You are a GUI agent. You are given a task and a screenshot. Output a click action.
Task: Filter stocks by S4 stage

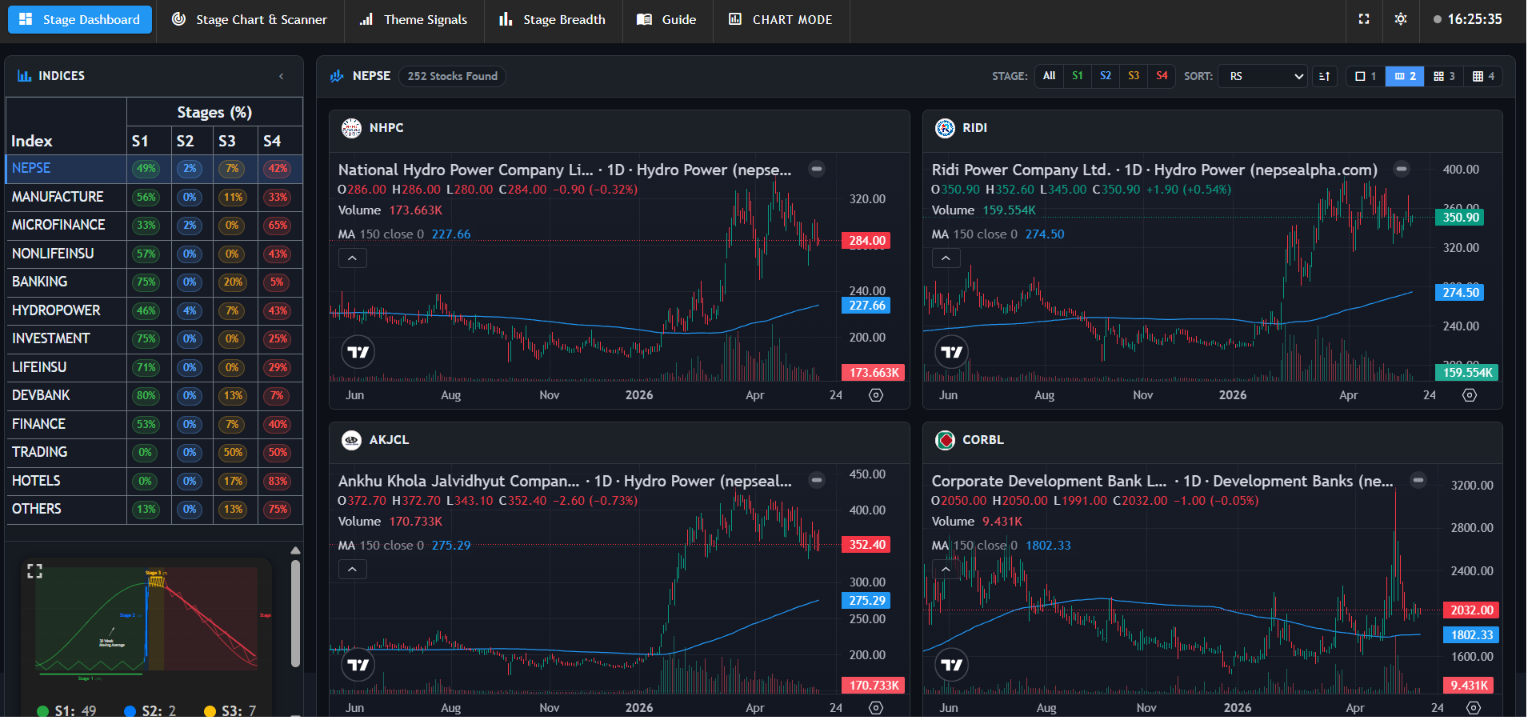click(1161, 76)
